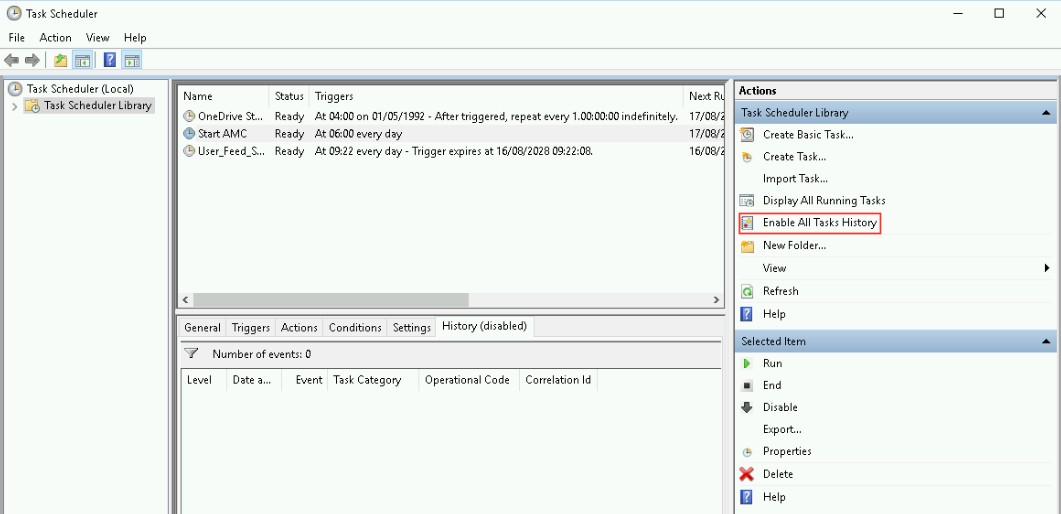Image resolution: width=1061 pixels, height=514 pixels.
Task: Click Import Task... in Actions pane
Action: pyautogui.click(x=795, y=179)
